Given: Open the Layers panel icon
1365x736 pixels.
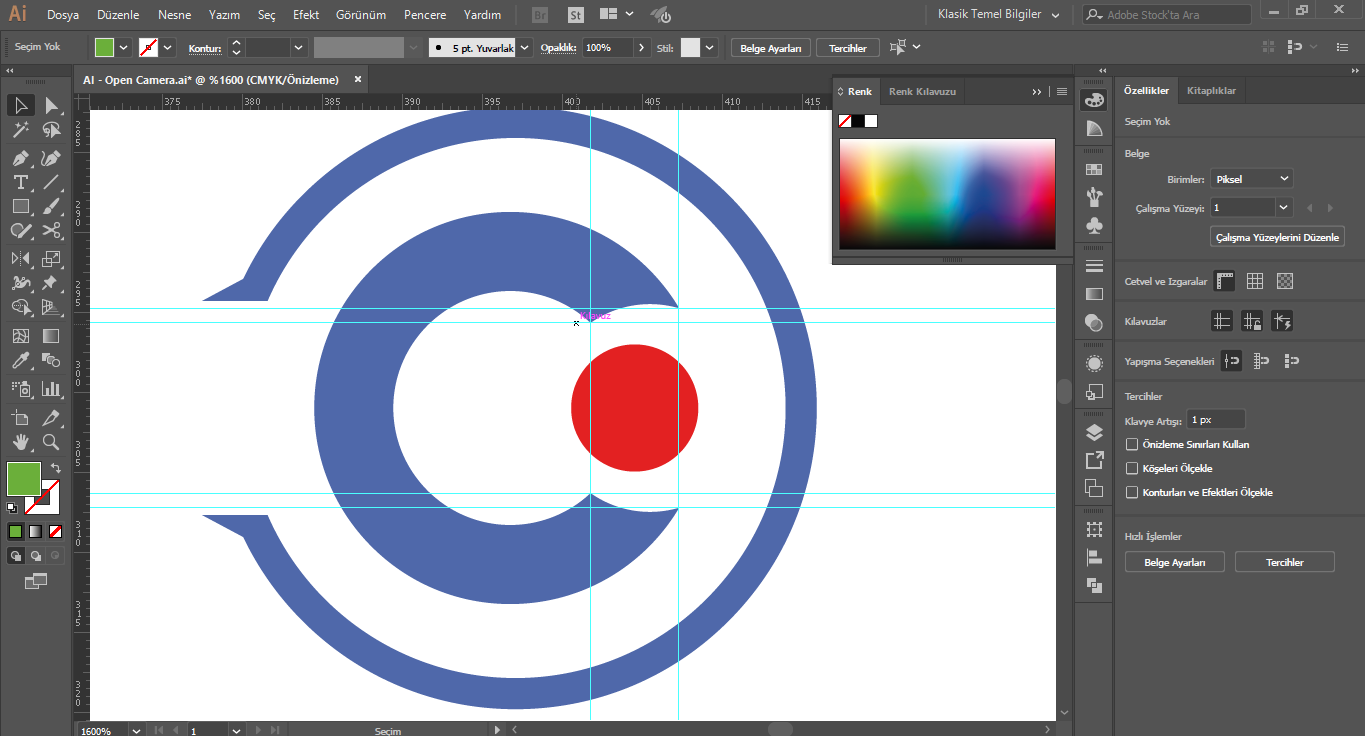Looking at the screenshot, I should point(1094,433).
